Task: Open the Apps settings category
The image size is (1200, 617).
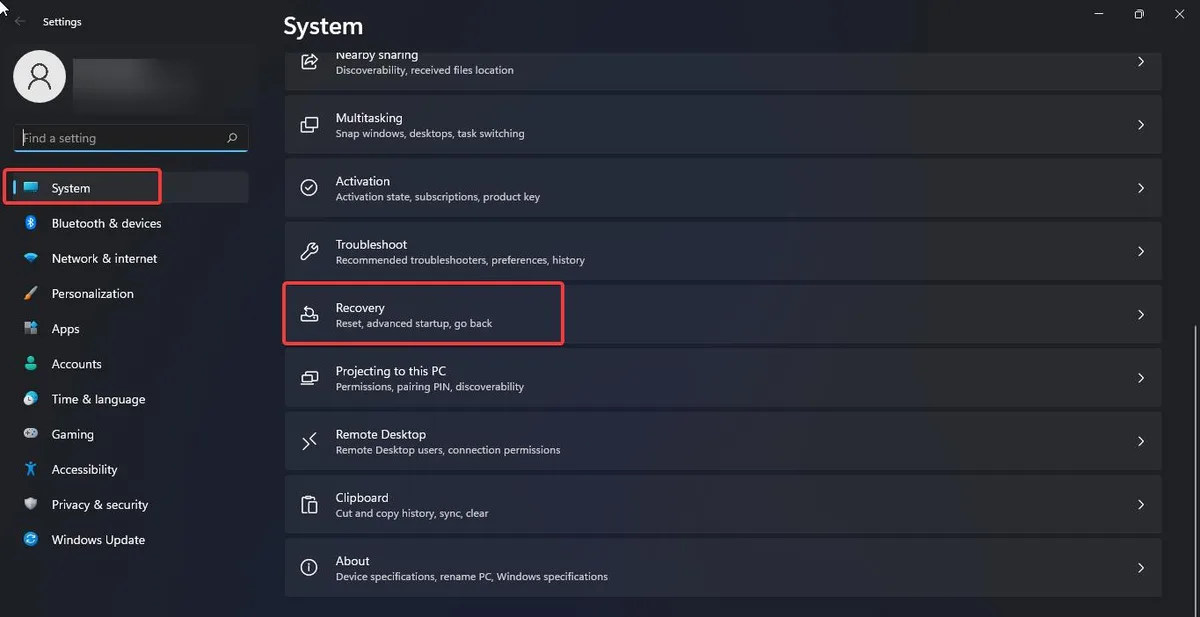Action: 130,328
